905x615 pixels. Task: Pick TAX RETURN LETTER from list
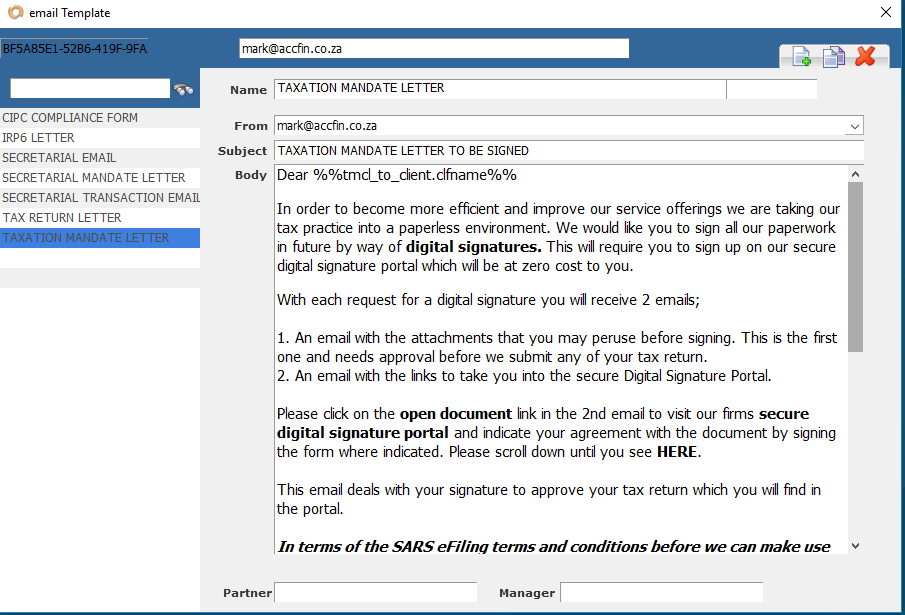[62, 218]
